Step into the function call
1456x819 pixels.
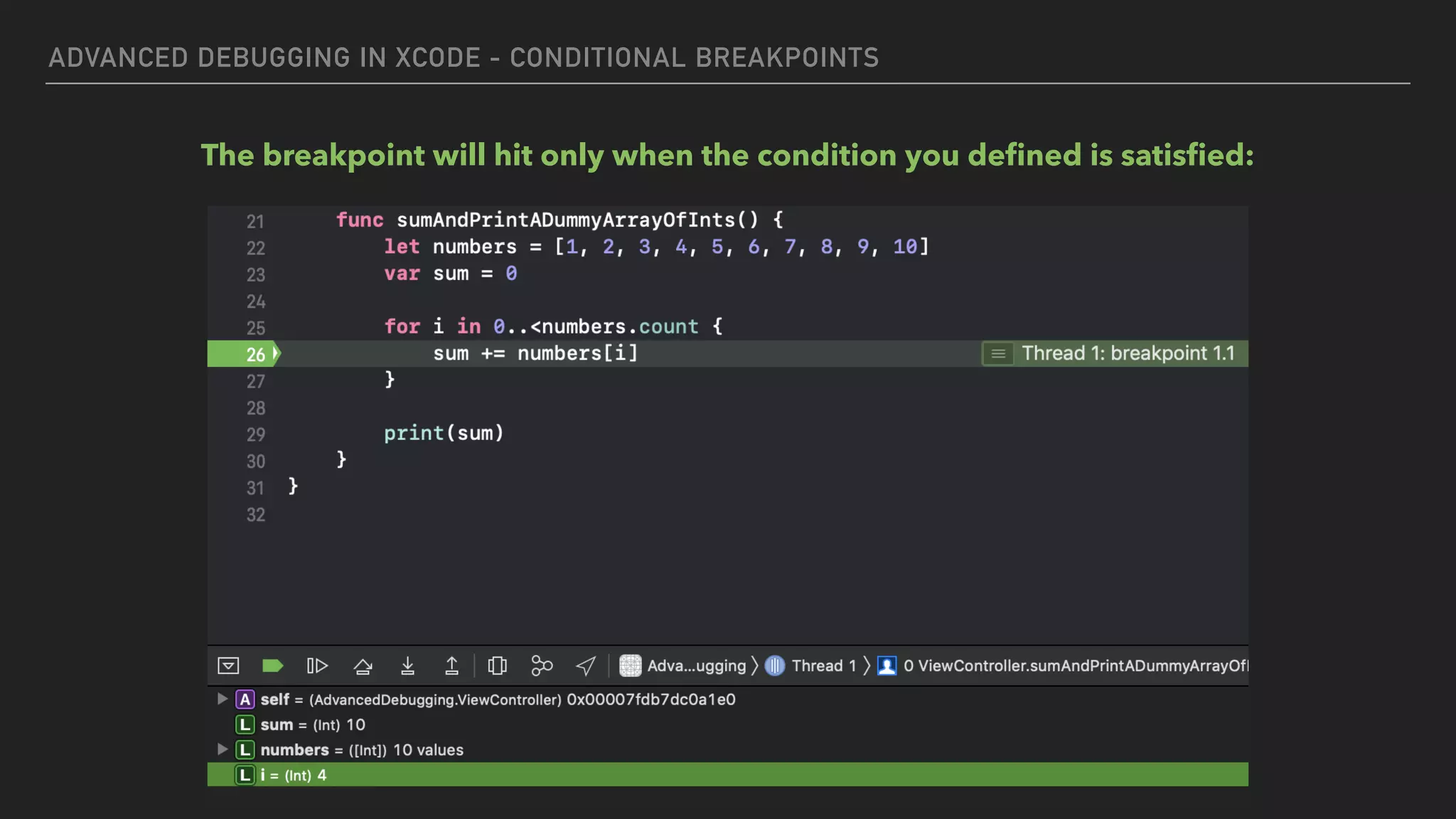coord(407,665)
